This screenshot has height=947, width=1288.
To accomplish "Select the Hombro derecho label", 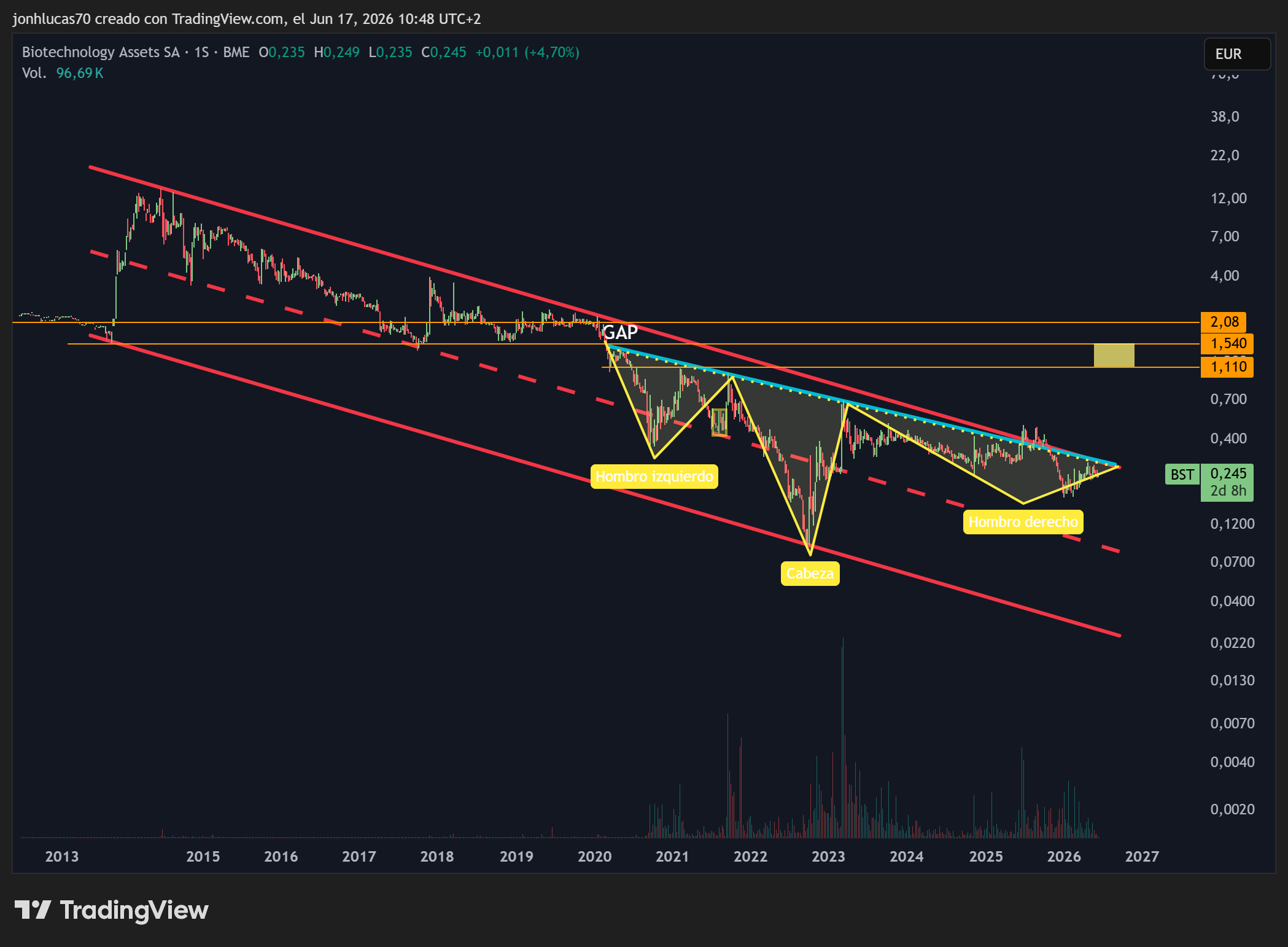I will (x=1023, y=522).
